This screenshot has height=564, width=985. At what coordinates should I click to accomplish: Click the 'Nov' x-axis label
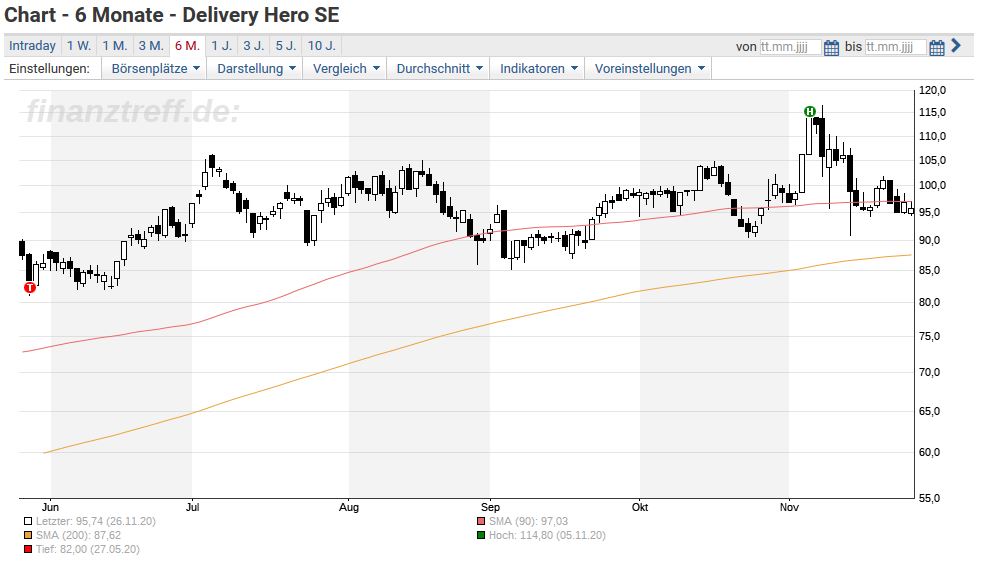[x=789, y=507]
